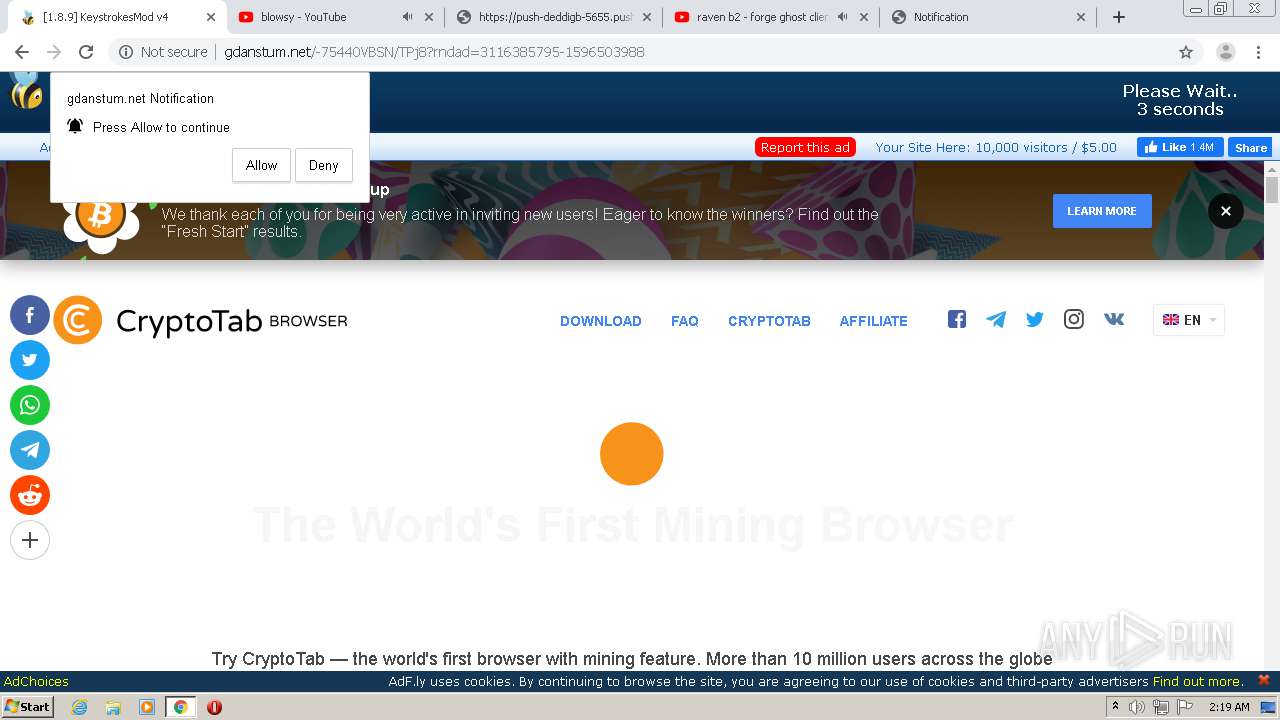
Task: Click the 2:19 AM taskbar clock
Action: point(1229,707)
